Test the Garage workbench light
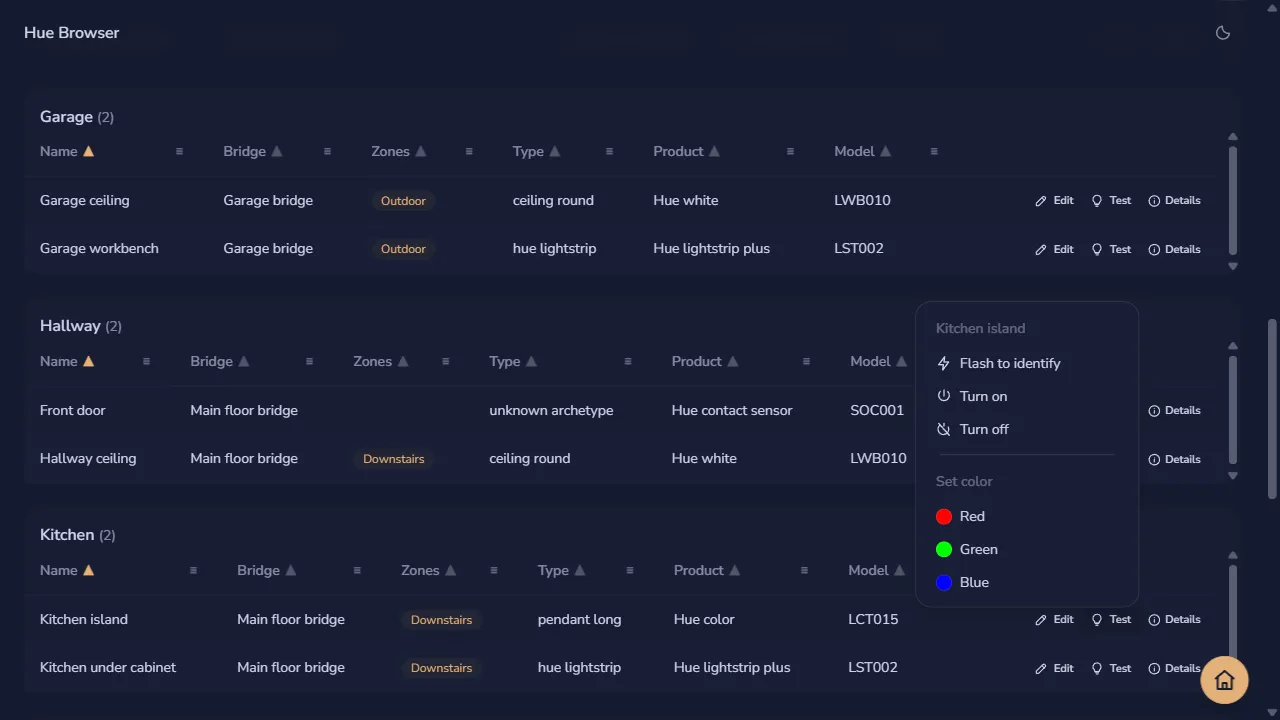Viewport: 1280px width, 720px height. [1111, 249]
